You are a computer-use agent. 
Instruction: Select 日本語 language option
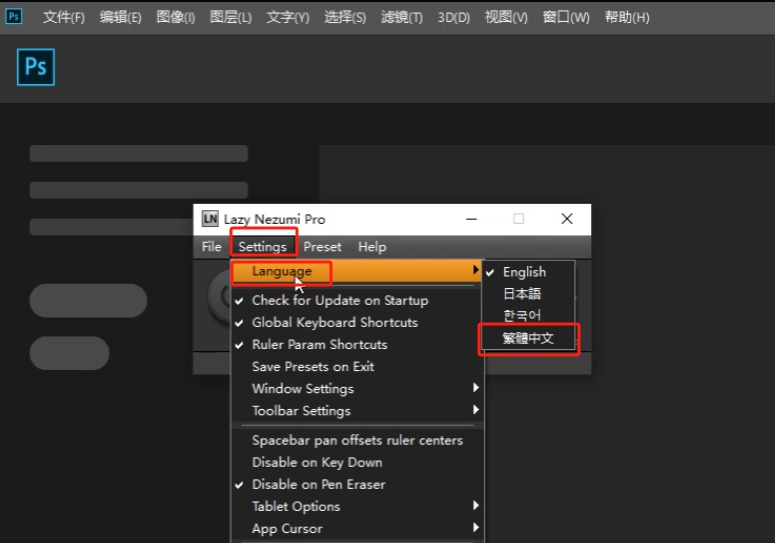tap(528, 293)
